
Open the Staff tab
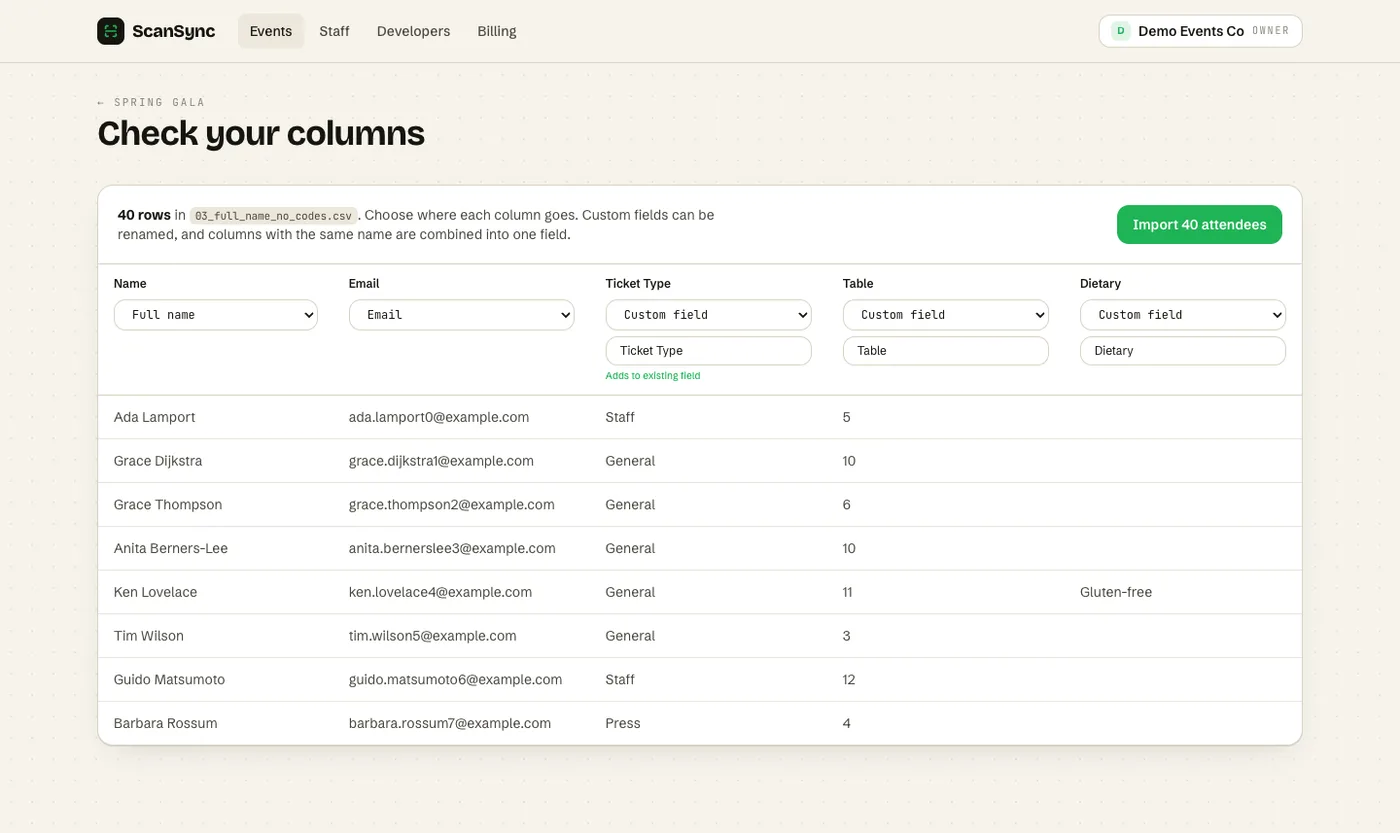point(334,31)
